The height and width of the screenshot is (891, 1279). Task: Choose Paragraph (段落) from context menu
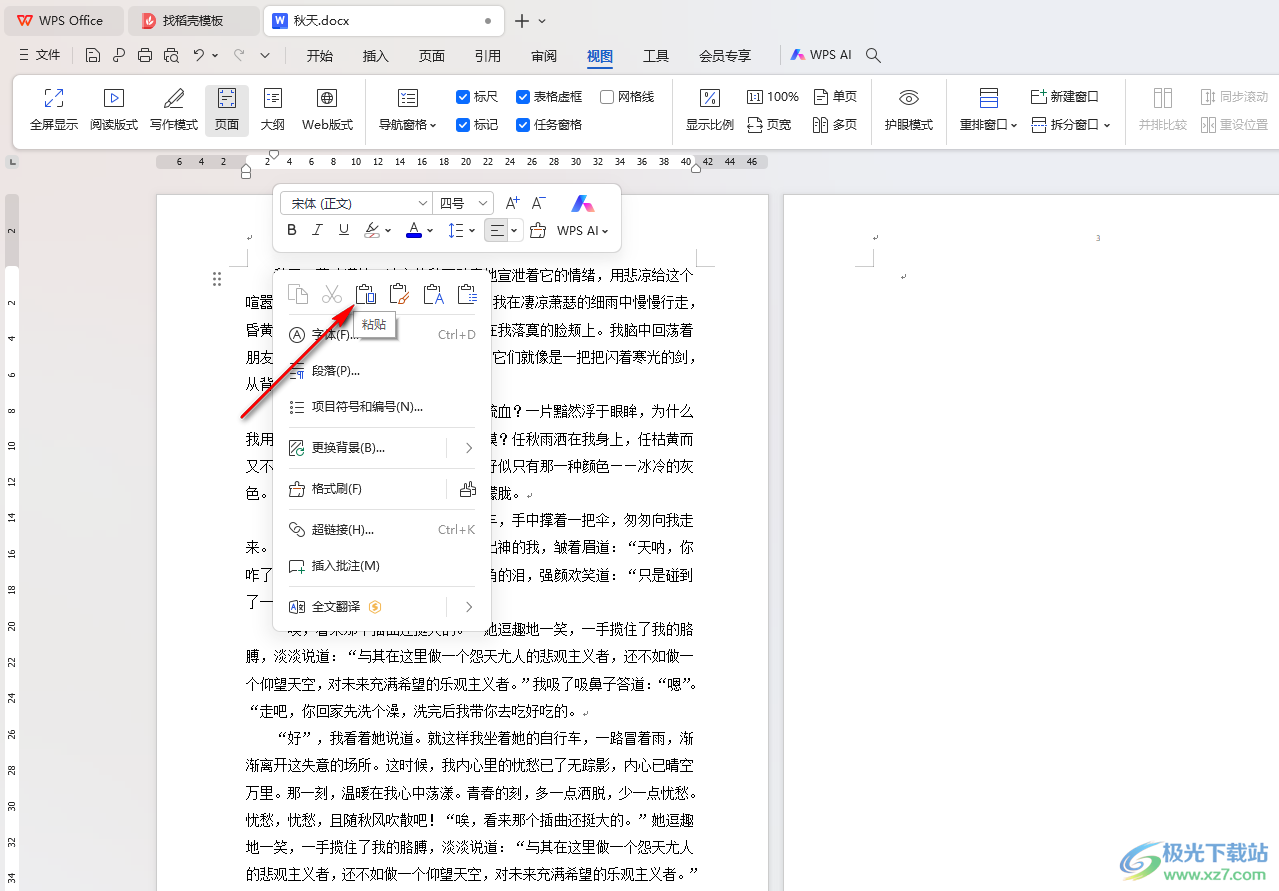(336, 371)
